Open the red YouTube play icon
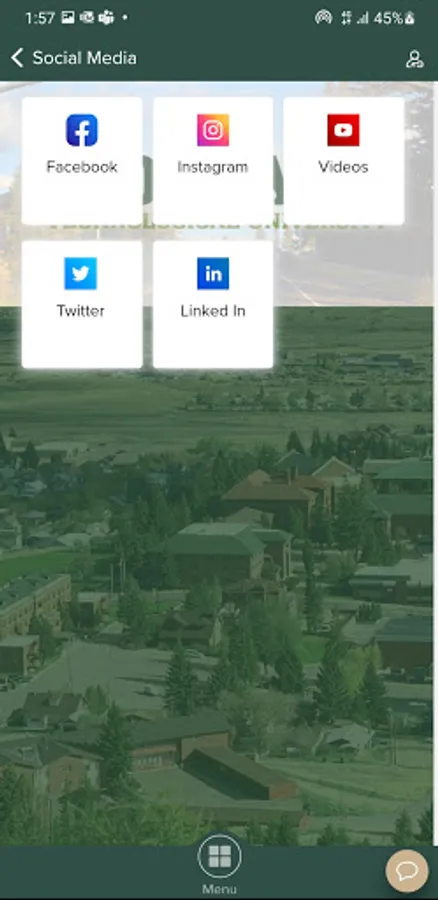This screenshot has width=438, height=900. click(x=343, y=130)
